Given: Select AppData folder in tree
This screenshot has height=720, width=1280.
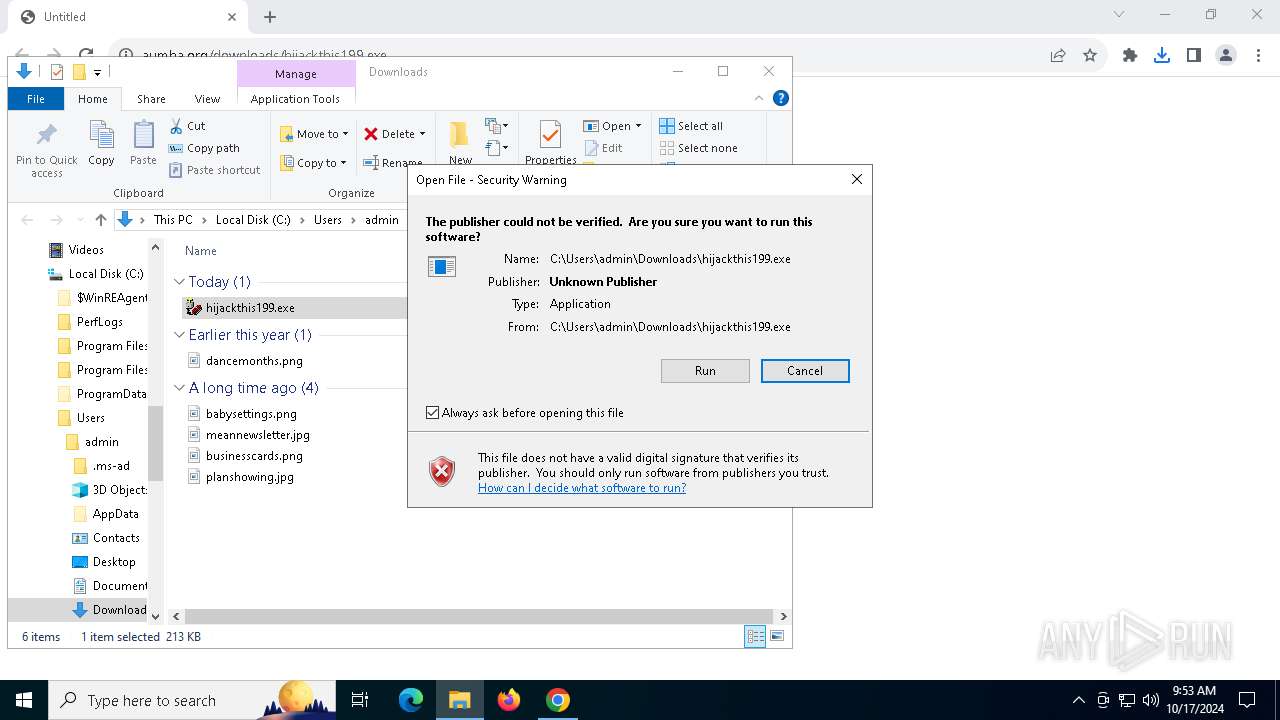Looking at the screenshot, I should 116,514.
